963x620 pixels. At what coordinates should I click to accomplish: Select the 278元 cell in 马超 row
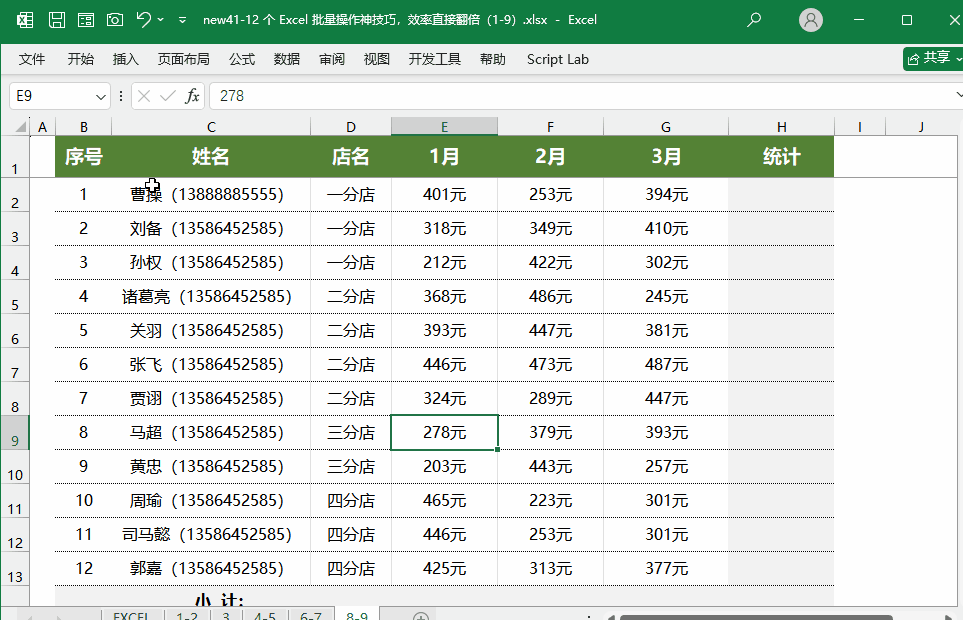point(444,433)
